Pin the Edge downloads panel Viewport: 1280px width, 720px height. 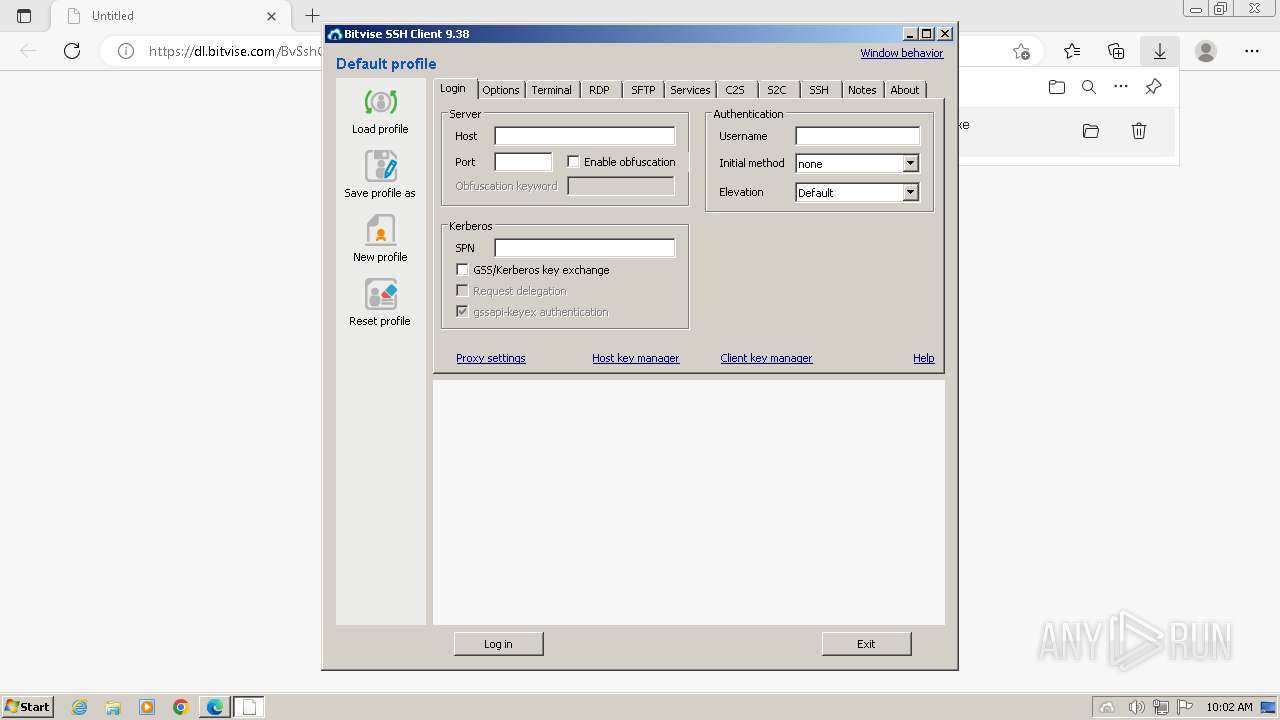tap(1153, 87)
